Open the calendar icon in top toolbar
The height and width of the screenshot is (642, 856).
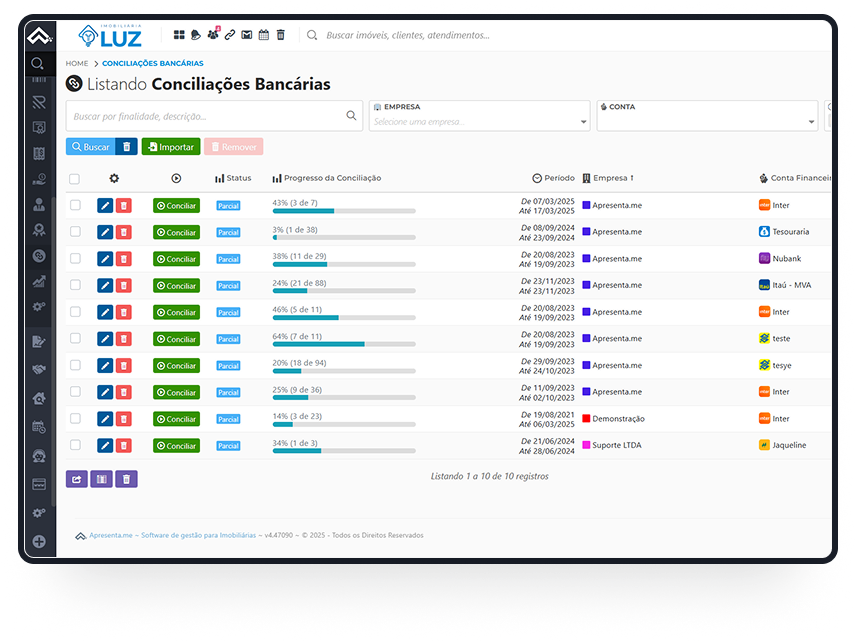click(x=264, y=35)
